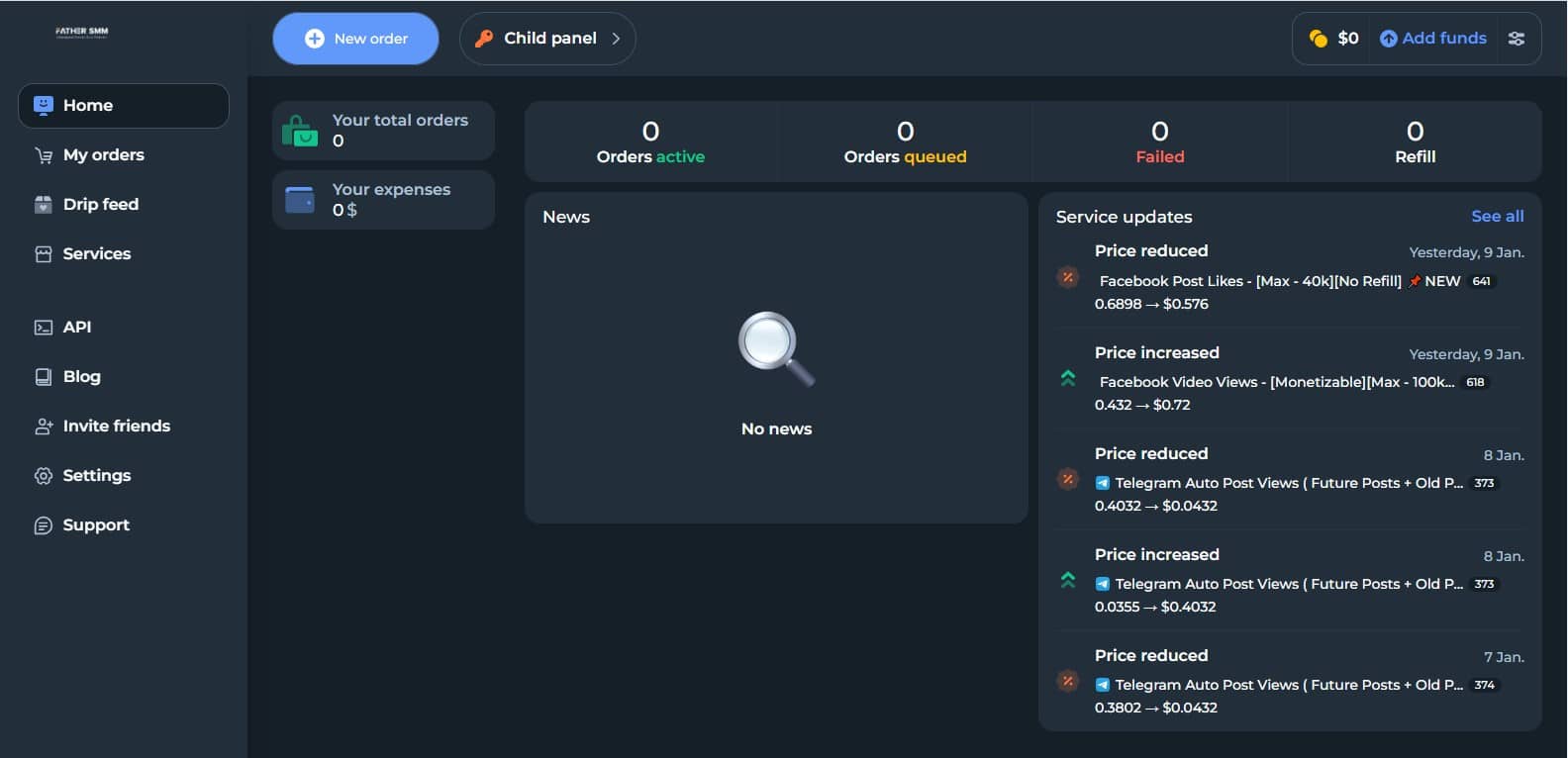This screenshot has height=758, width=1568.
Task: Open My orders in sidebar
Action: point(103,155)
